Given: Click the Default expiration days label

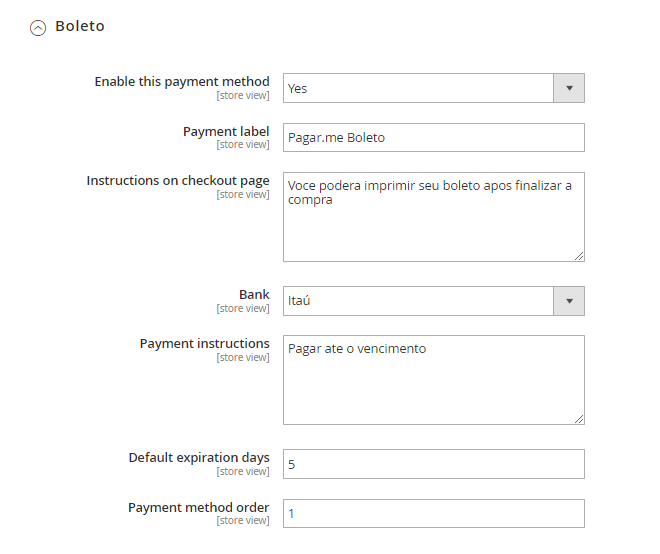Looking at the screenshot, I should tap(198, 458).
